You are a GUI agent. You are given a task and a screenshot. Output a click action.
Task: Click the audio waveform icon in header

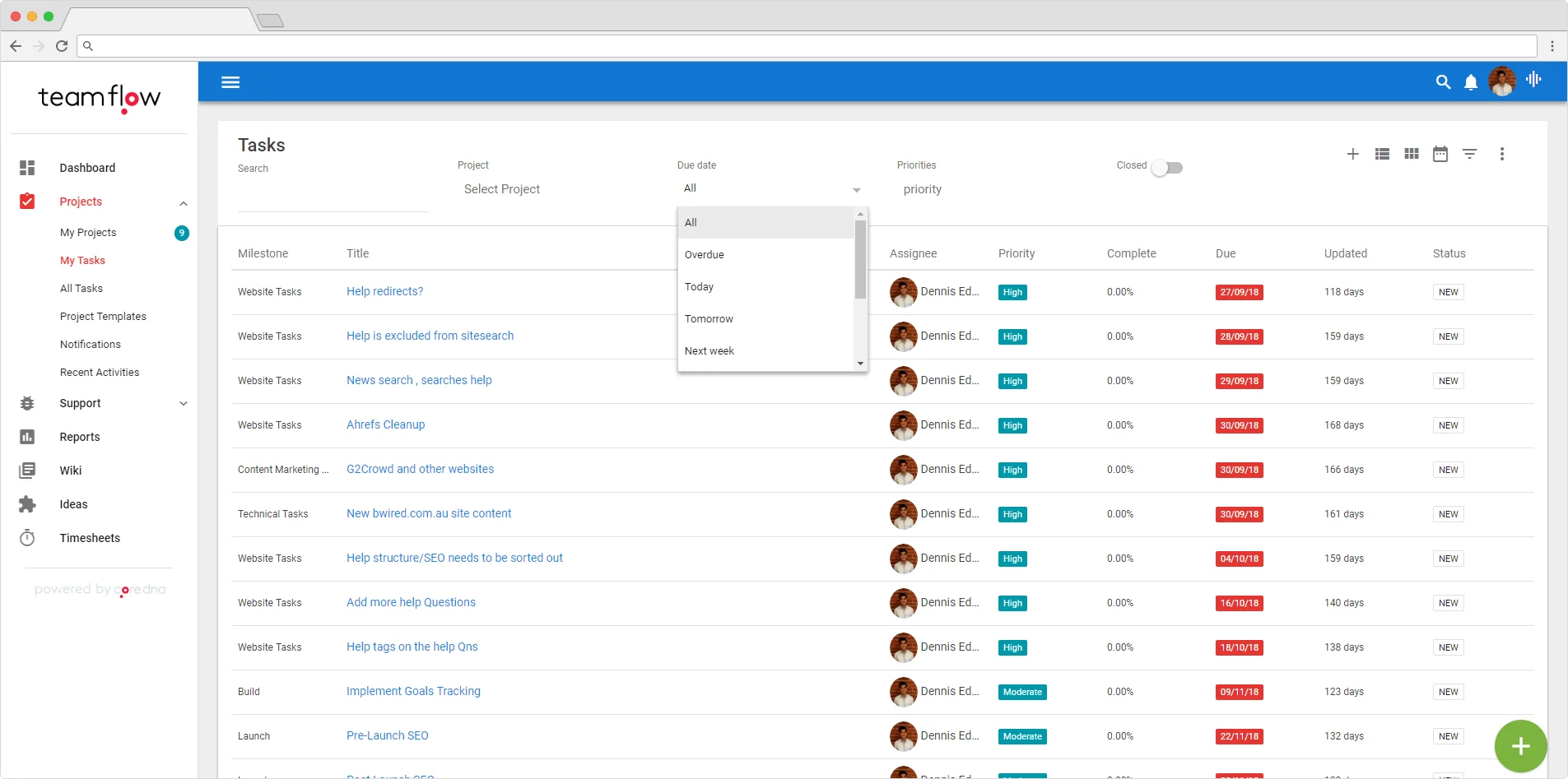point(1533,79)
